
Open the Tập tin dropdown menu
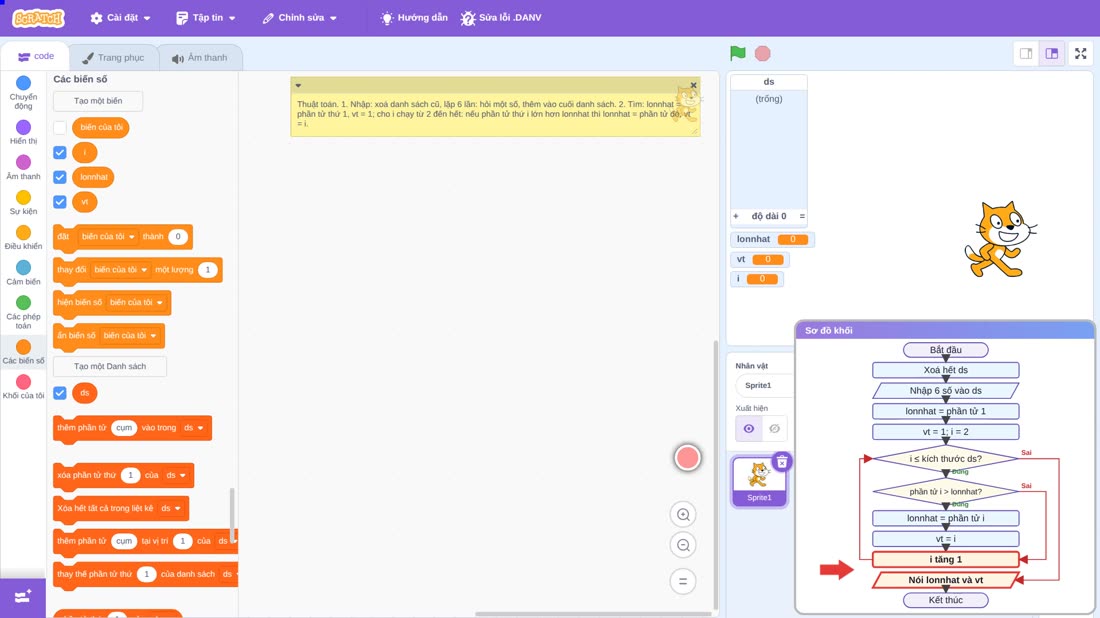[206, 18]
